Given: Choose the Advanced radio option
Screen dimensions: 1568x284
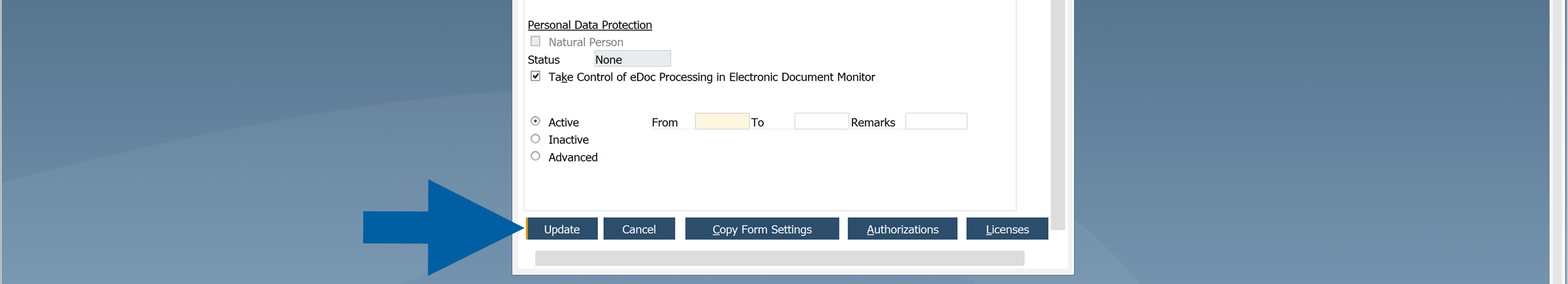Looking at the screenshot, I should 535,156.
